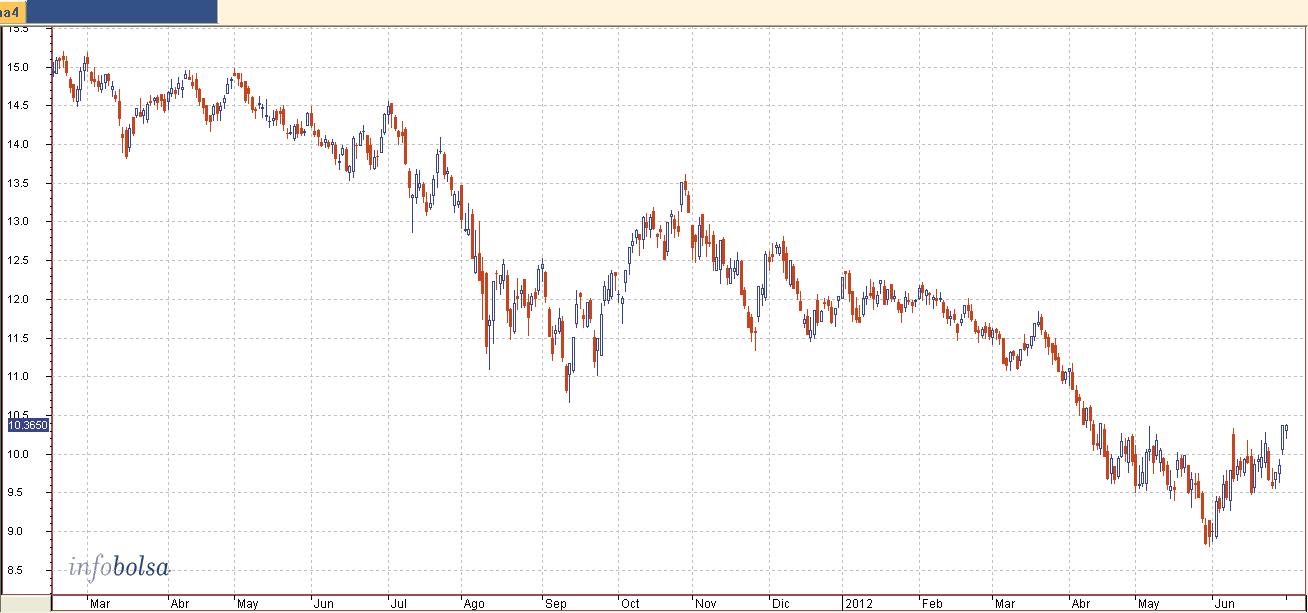Click the 15.0 price axis label
The image size is (1308, 613).
point(17,67)
